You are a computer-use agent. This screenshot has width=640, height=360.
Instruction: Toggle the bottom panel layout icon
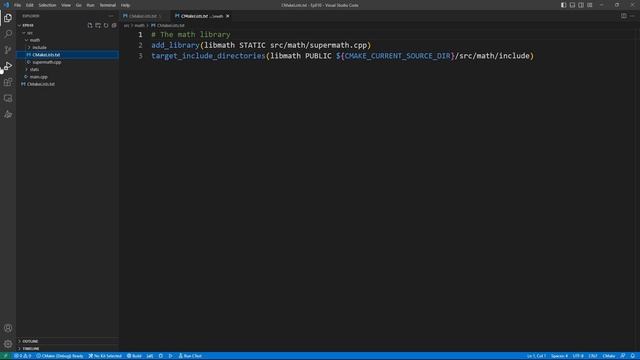point(572,5)
